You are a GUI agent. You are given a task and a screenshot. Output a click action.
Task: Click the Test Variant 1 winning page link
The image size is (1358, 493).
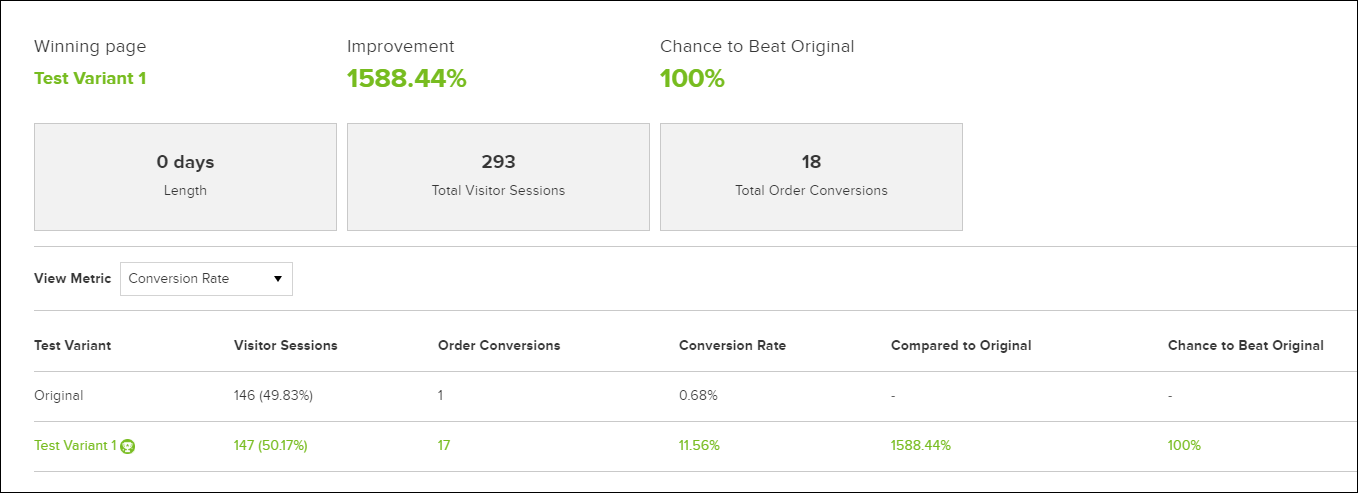(90, 78)
